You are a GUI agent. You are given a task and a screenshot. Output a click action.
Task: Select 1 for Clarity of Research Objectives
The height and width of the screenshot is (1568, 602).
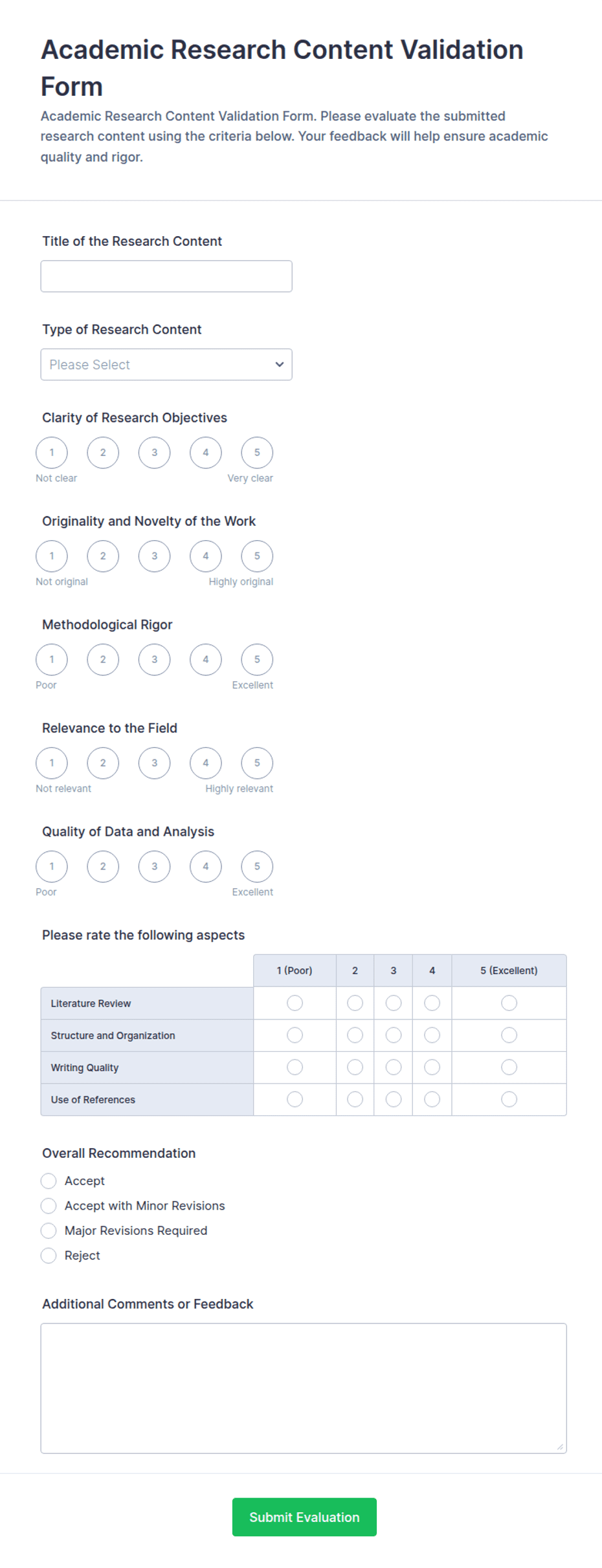click(52, 453)
